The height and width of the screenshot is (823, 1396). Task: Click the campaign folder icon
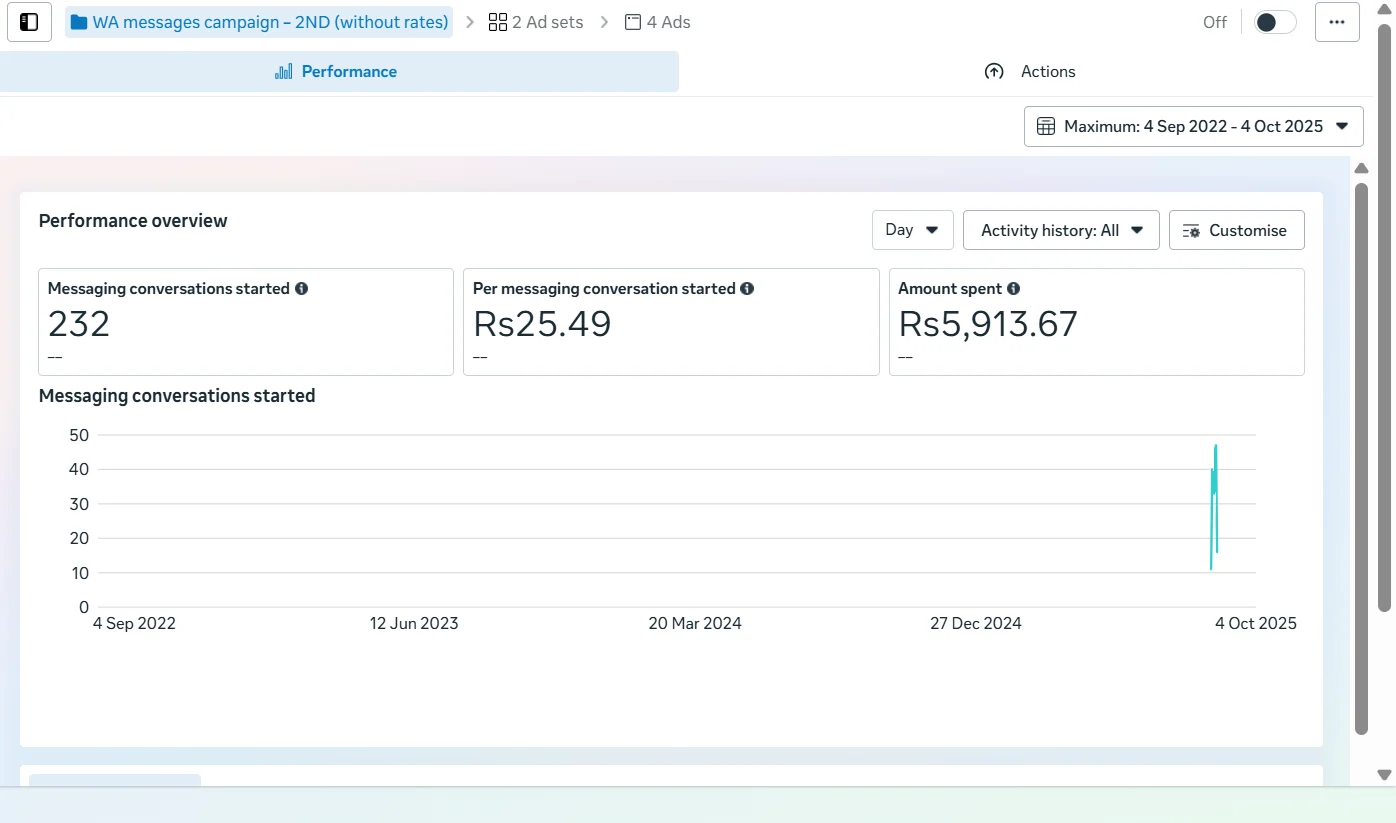click(x=79, y=22)
